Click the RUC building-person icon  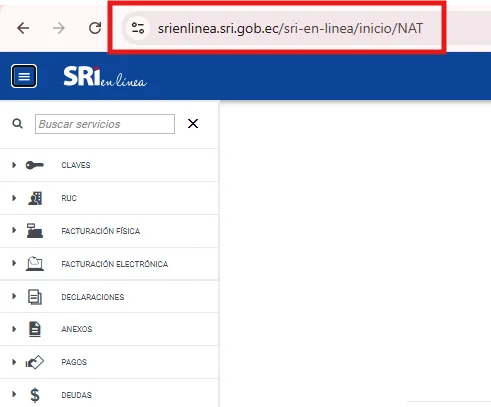click(x=35, y=198)
